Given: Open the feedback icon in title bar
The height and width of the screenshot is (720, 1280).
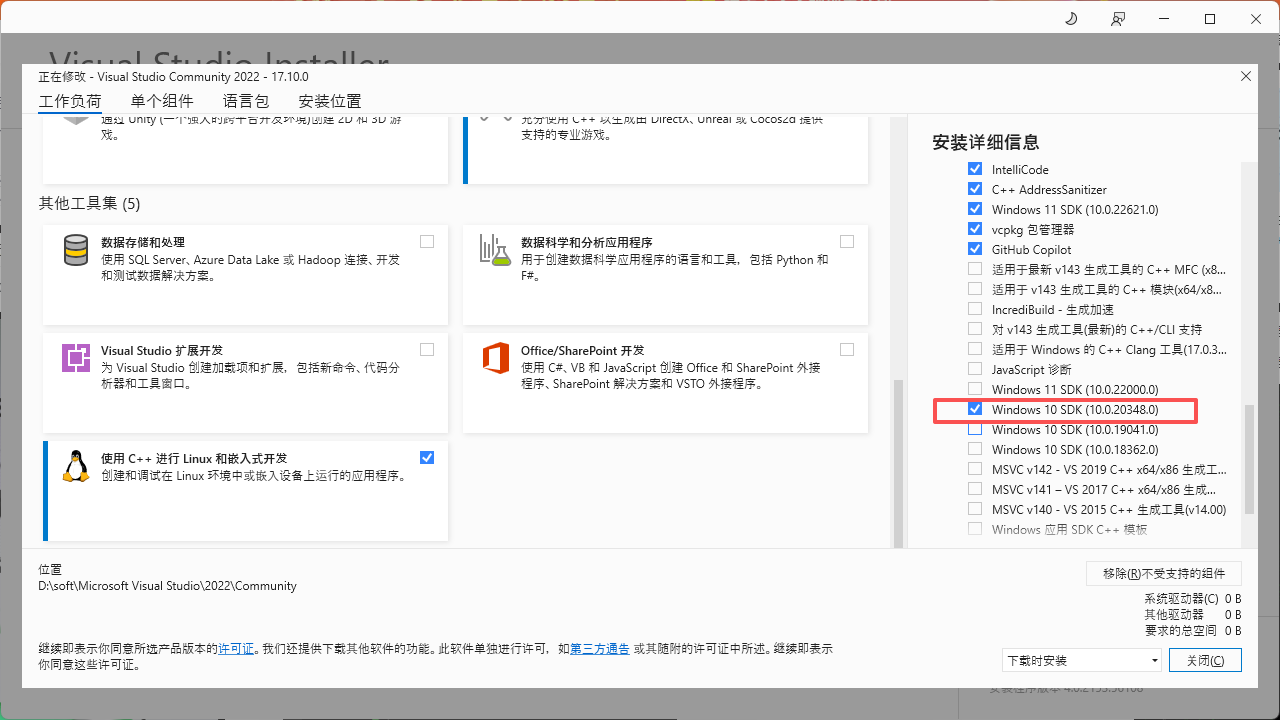Looking at the screenshot, I should pos(1118,19).
